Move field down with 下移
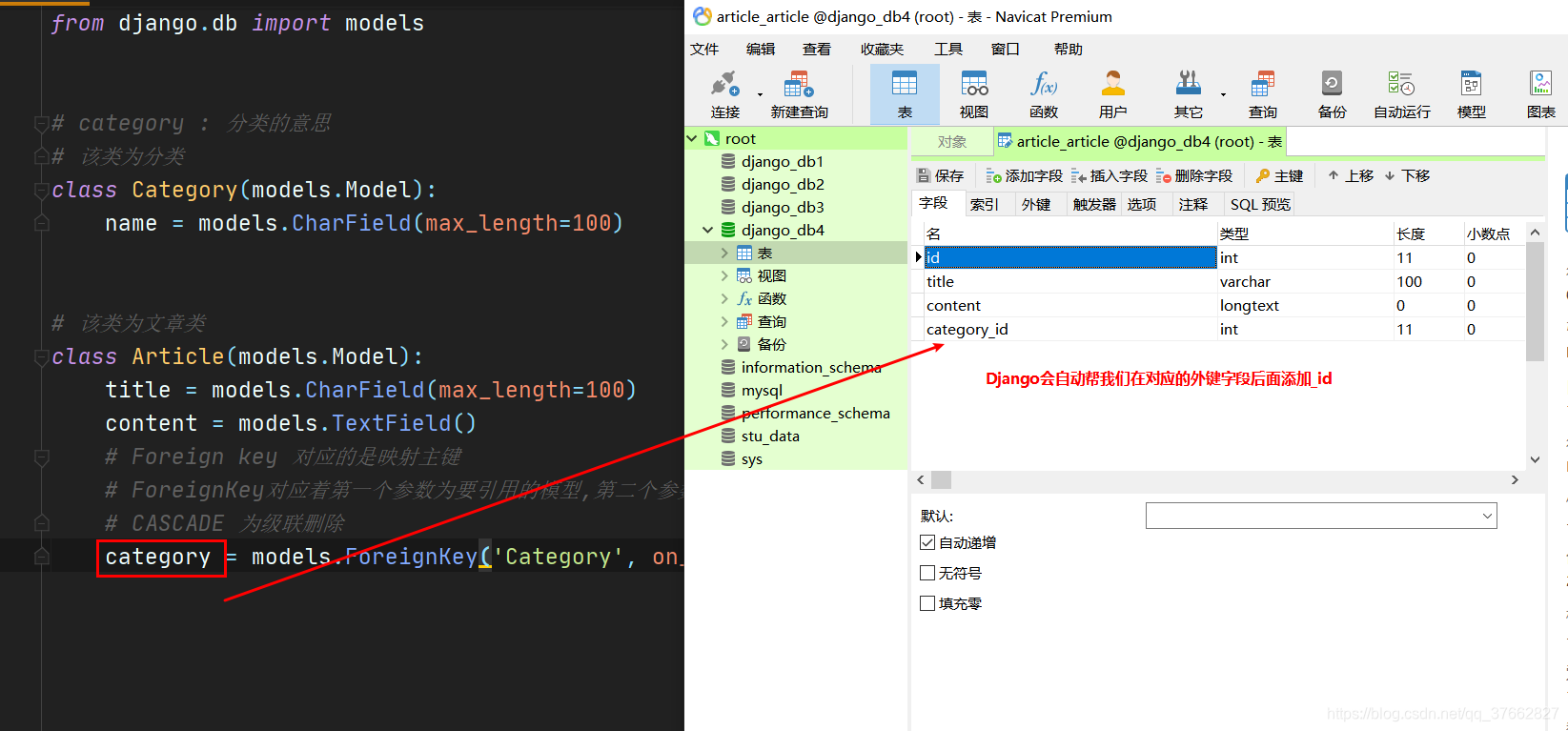The image size is (1568, 731). 1406,176
